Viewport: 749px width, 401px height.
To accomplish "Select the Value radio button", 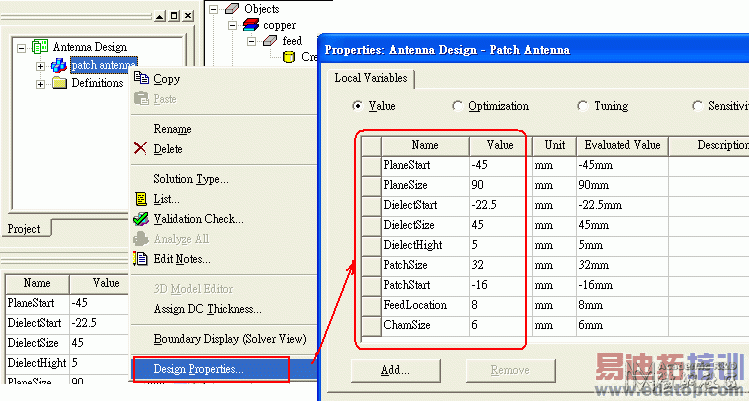I will 357,106.
